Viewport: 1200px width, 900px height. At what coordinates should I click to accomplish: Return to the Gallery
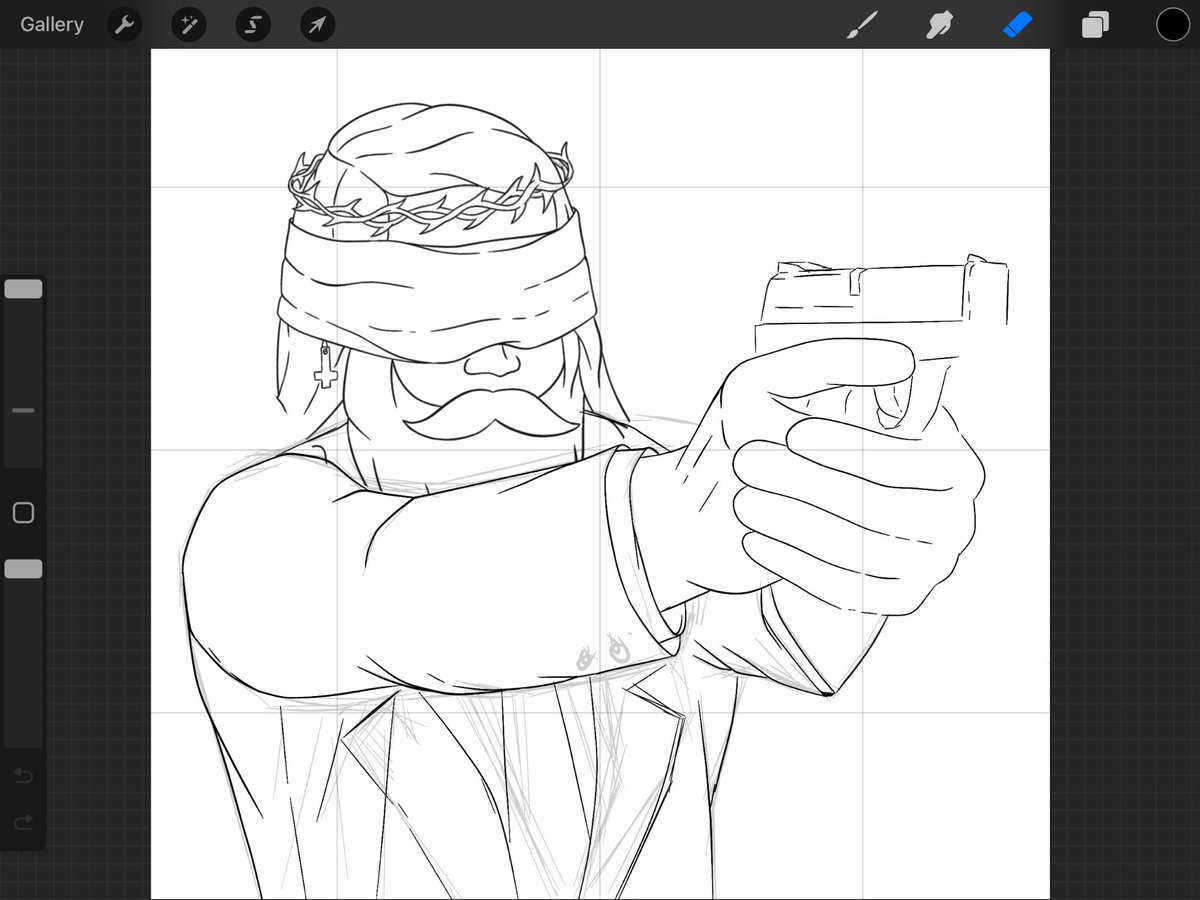tap(52, 25)
